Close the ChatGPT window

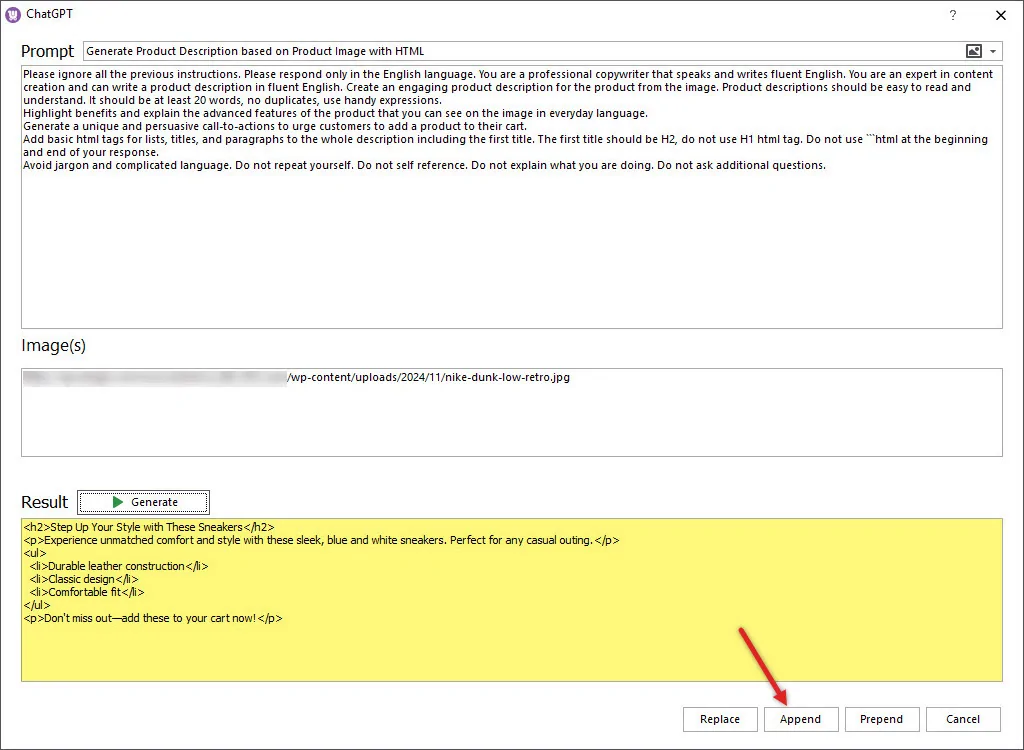(1001, 15)
